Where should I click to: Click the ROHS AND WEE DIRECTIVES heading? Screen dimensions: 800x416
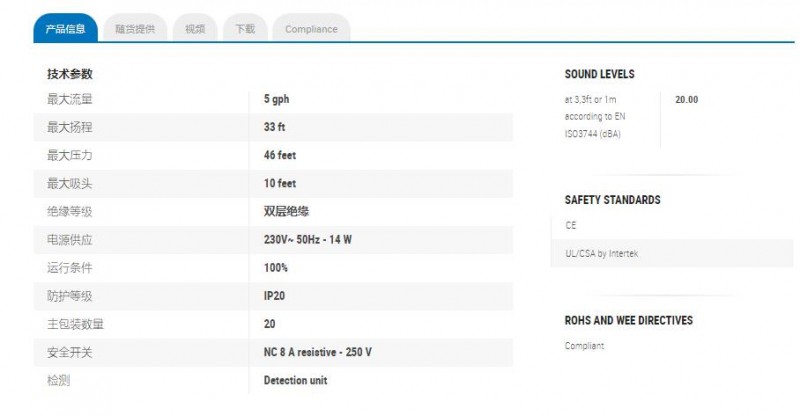coord(629,320)
